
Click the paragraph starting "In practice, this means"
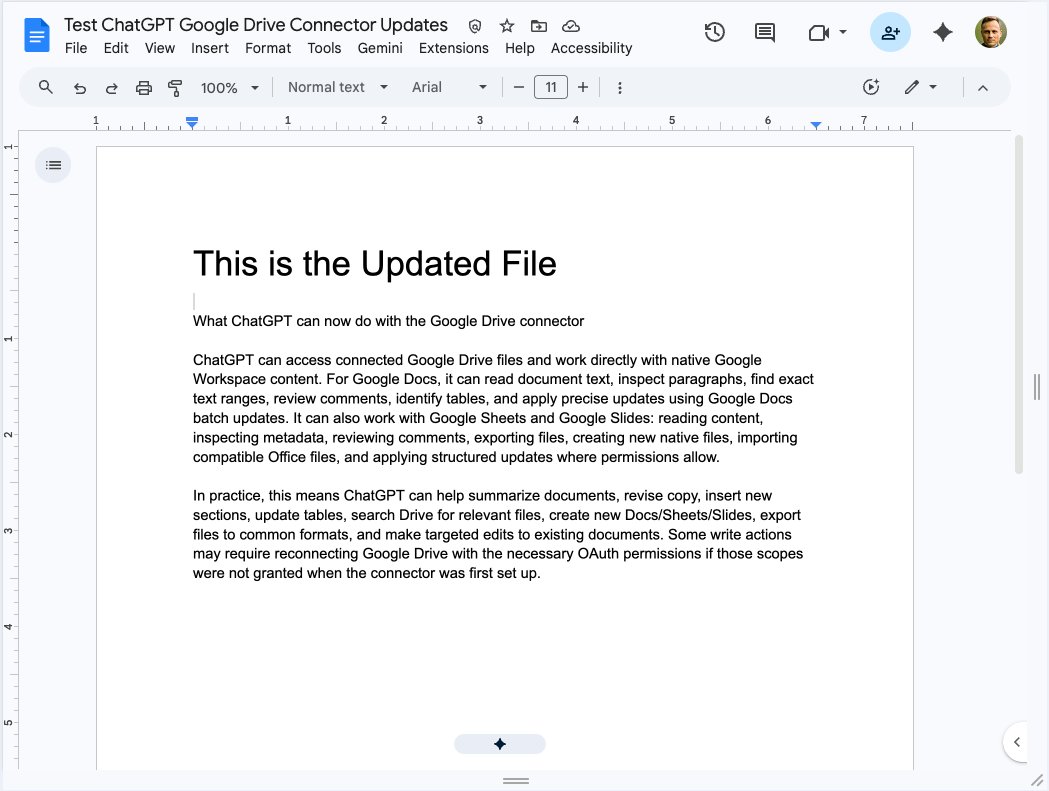point(498,534)
